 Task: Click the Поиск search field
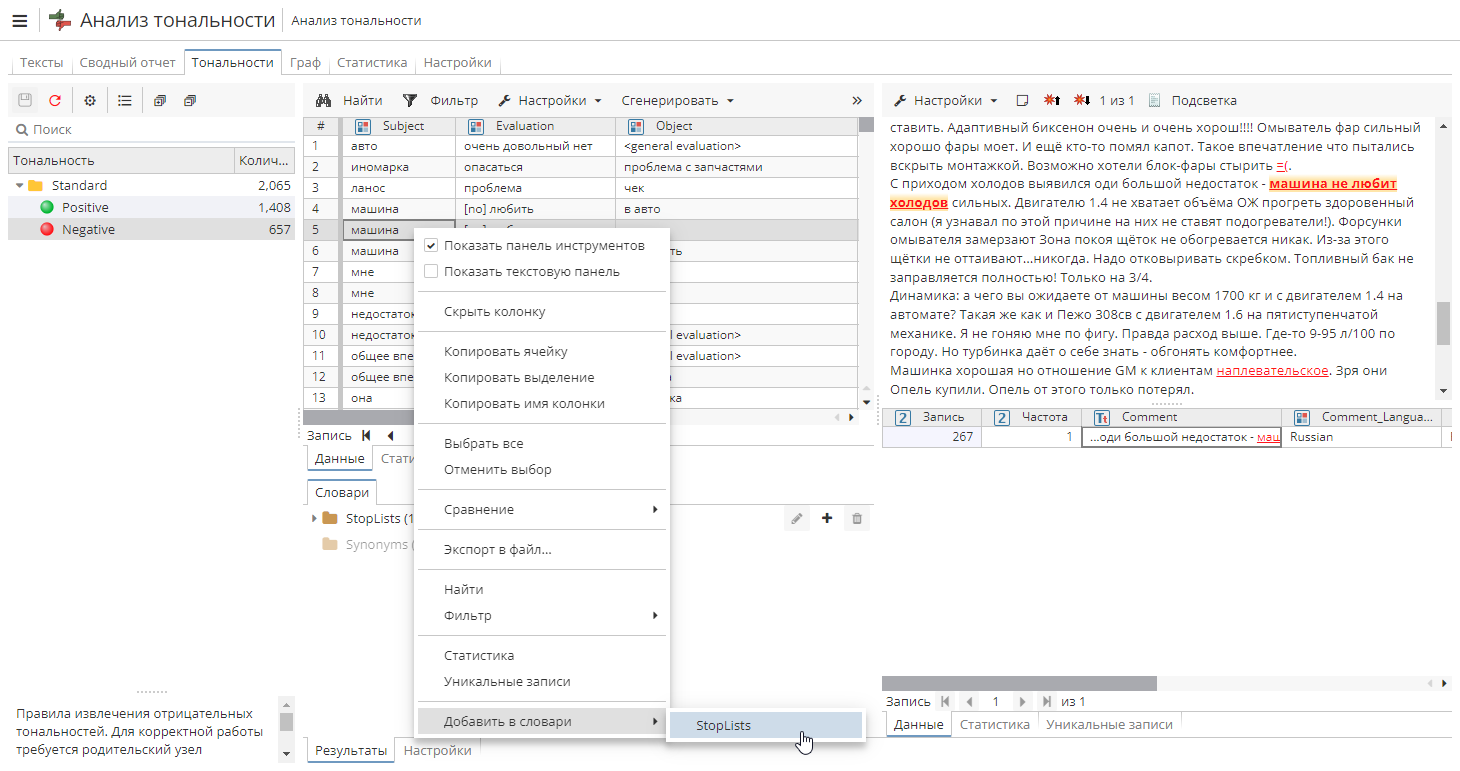point(152,129)
